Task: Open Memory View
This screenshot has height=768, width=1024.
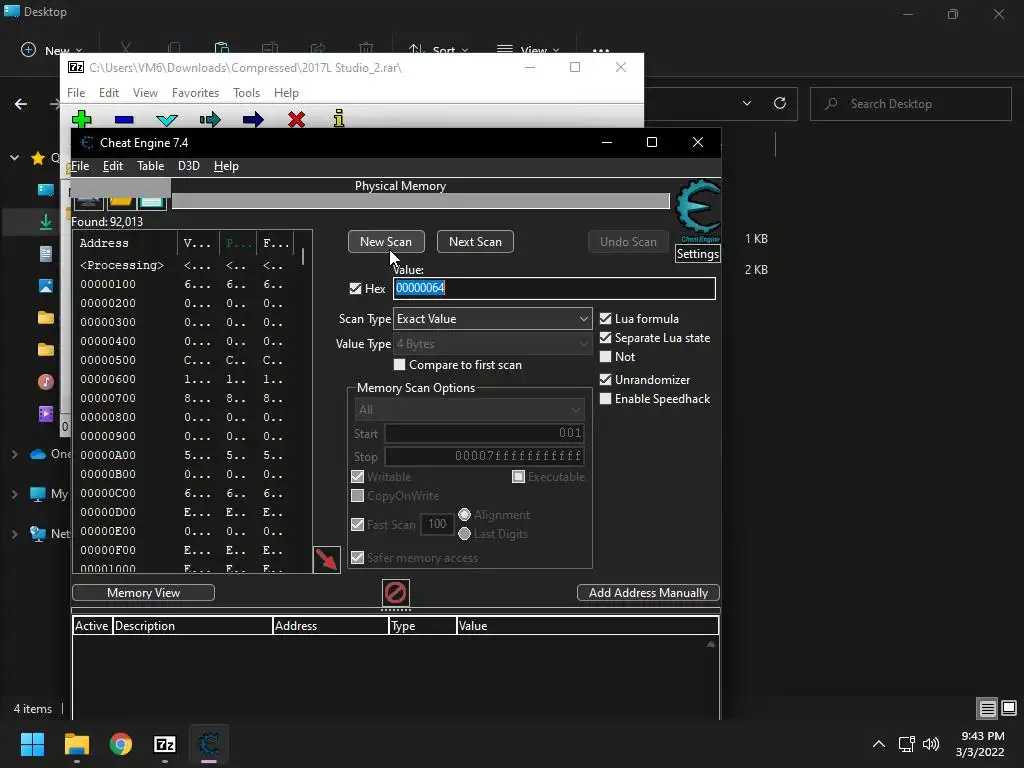Action: (143, 593)
